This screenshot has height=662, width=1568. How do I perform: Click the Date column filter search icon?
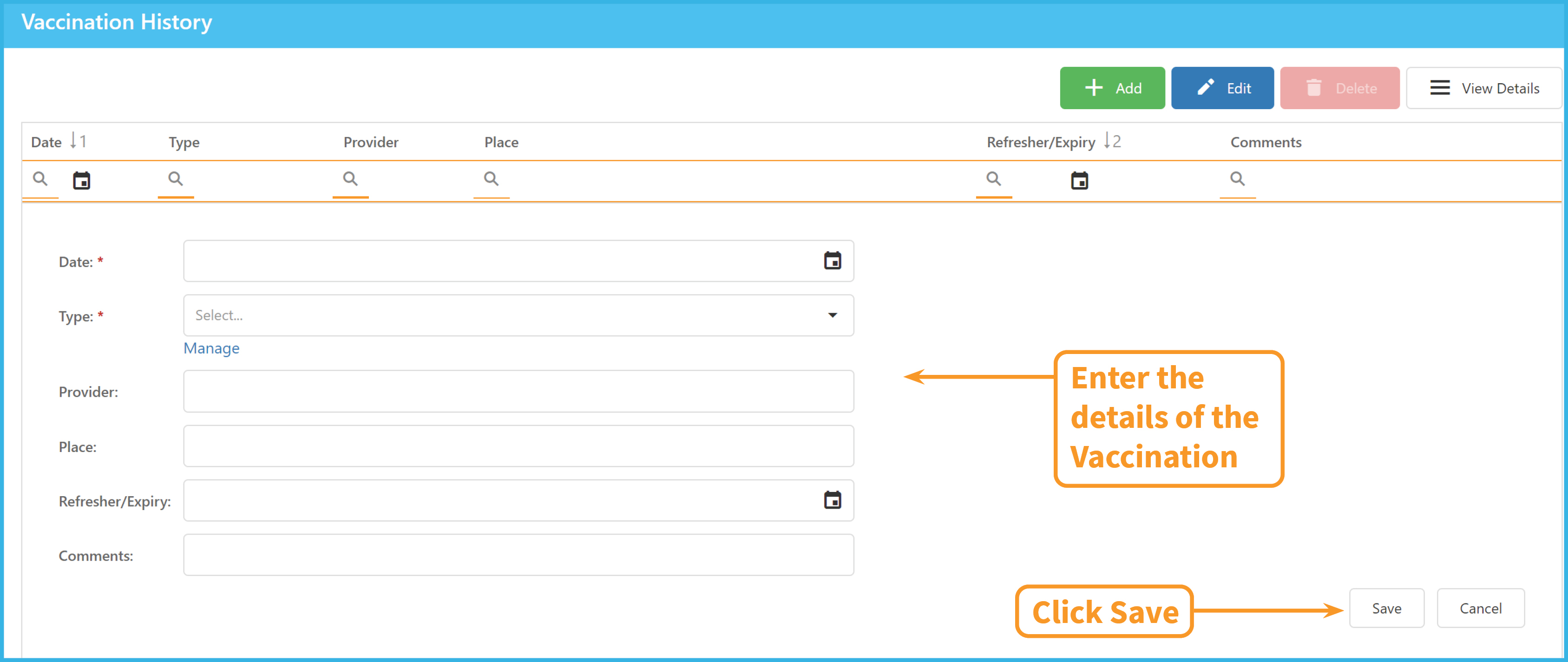(x=40, y=179)
